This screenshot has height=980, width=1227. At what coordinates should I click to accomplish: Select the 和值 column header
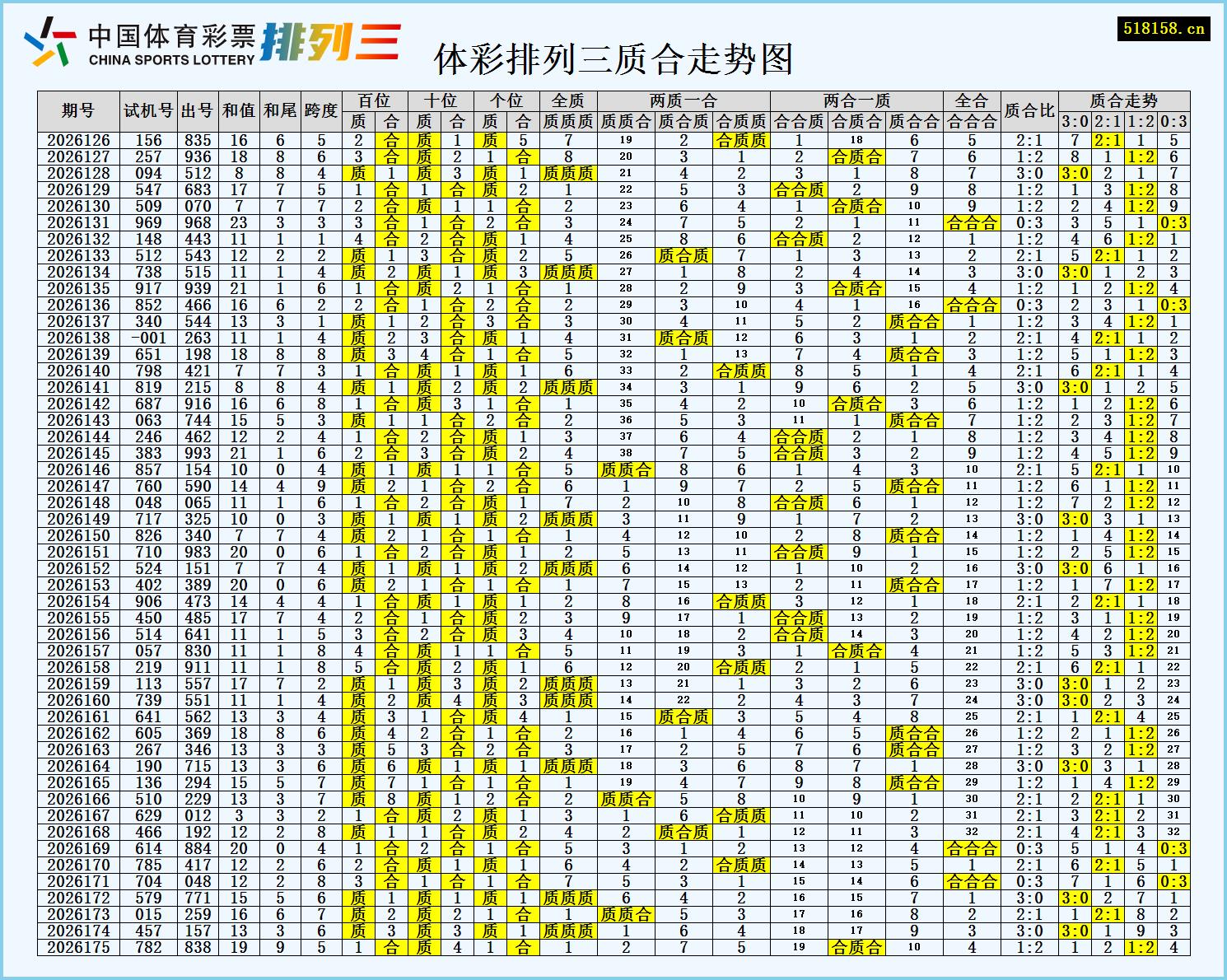click(239, 111)
